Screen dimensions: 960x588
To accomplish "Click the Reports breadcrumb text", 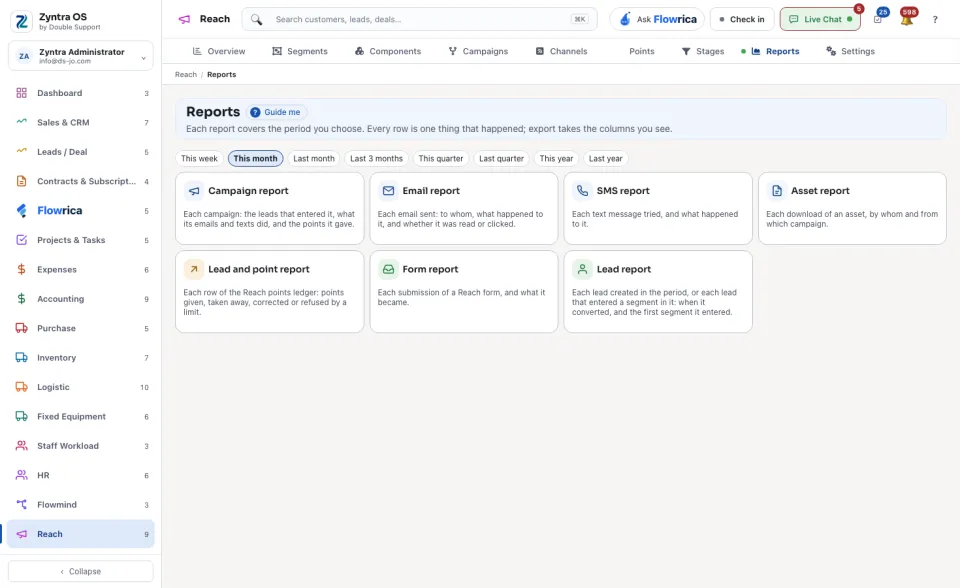I will (x=222, y=75).
